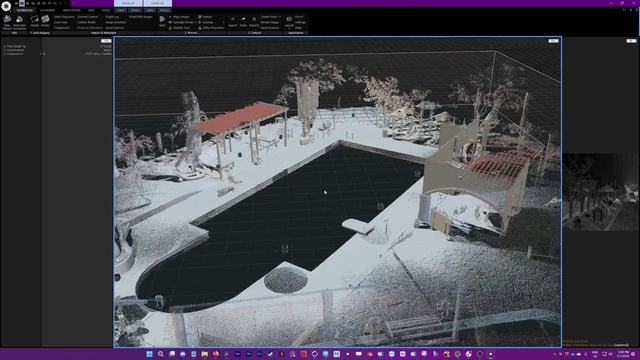Open the Colorize dropdown arrow
The height and width of the screenshot is (360, 640).
pos(223,22)
